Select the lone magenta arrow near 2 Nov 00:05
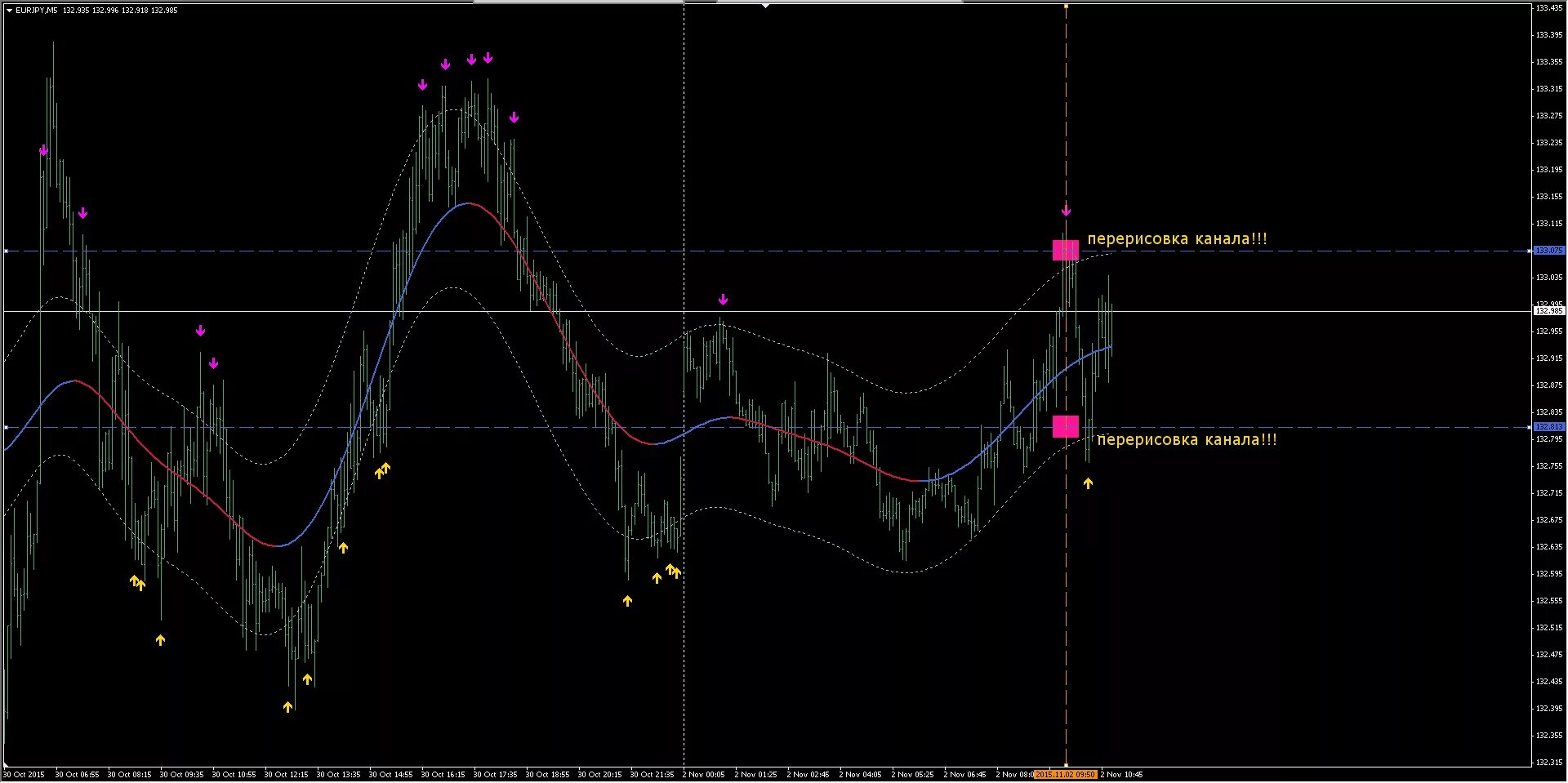 [x=723, y=300]
